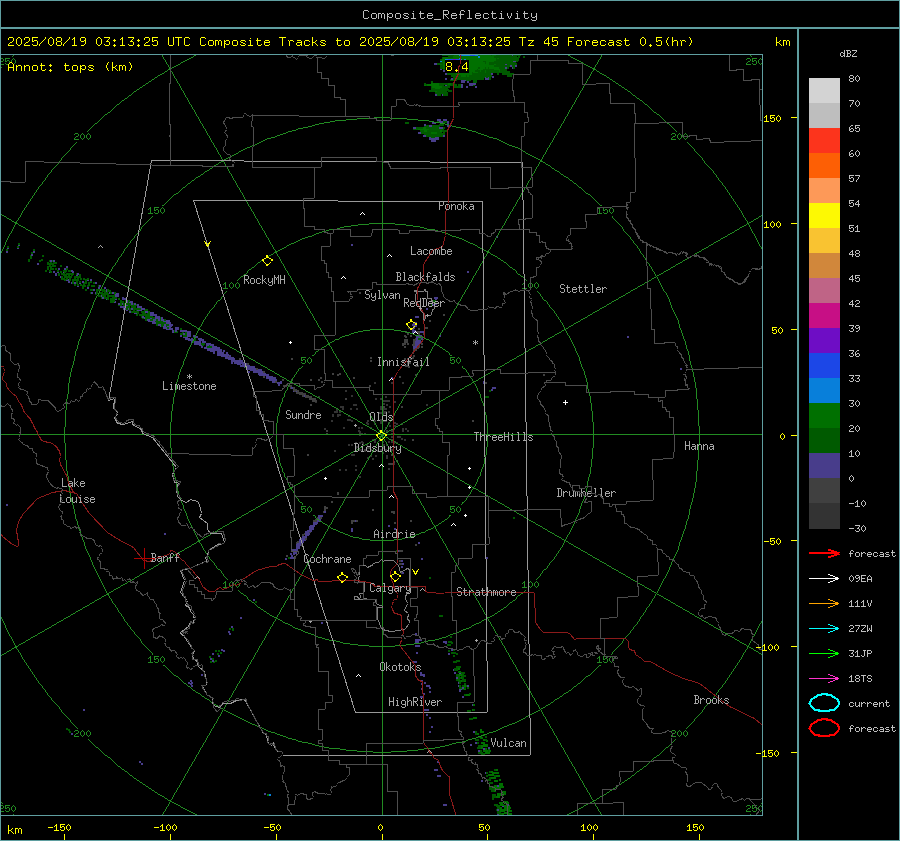Select the Stettler city label

click(583, 289)
